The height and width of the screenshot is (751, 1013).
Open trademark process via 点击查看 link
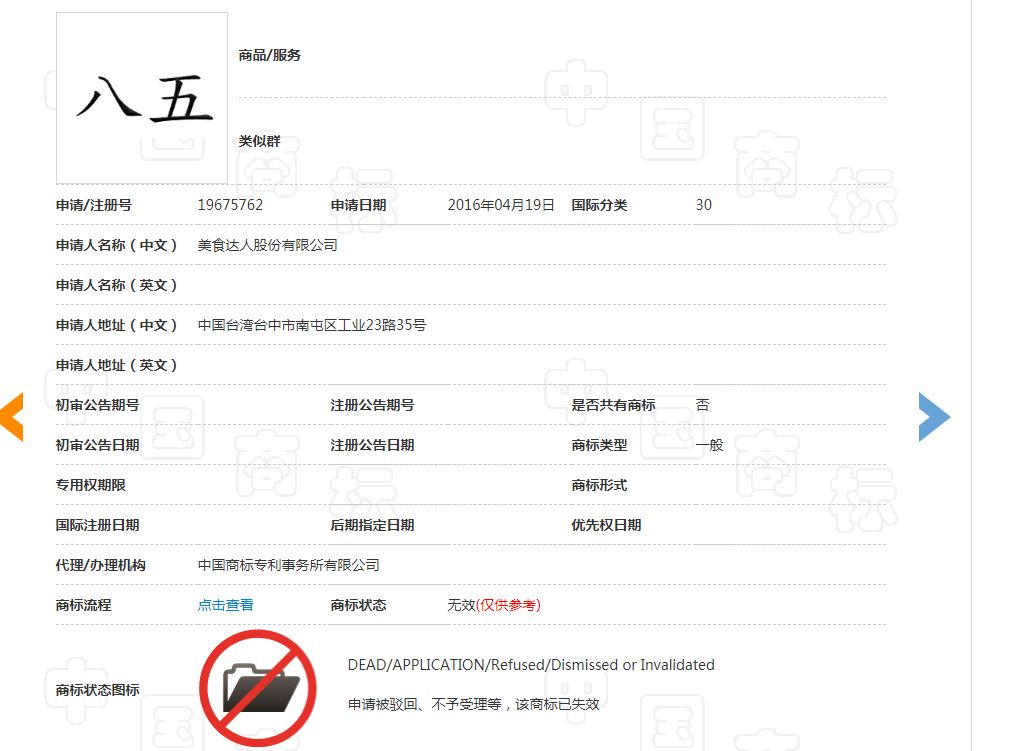point(225,605)
